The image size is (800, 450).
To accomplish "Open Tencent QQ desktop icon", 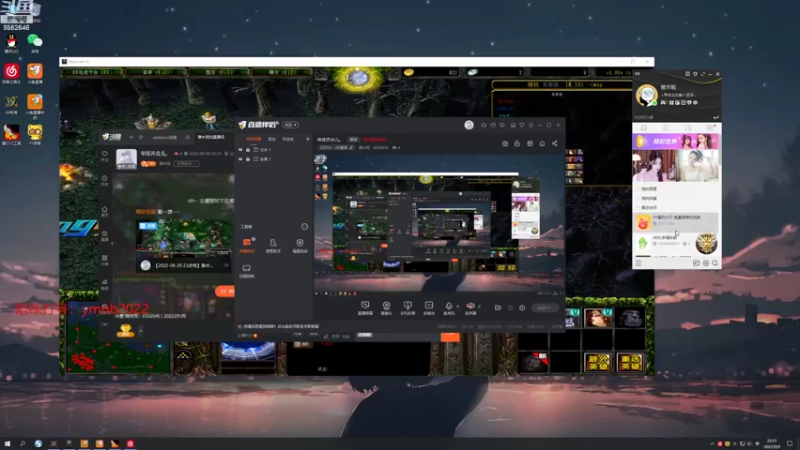I will click(x=11, y=43).
